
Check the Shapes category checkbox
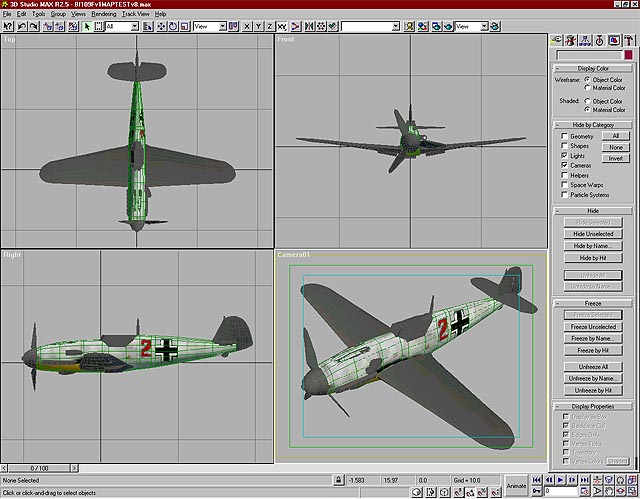click(564, 146)
